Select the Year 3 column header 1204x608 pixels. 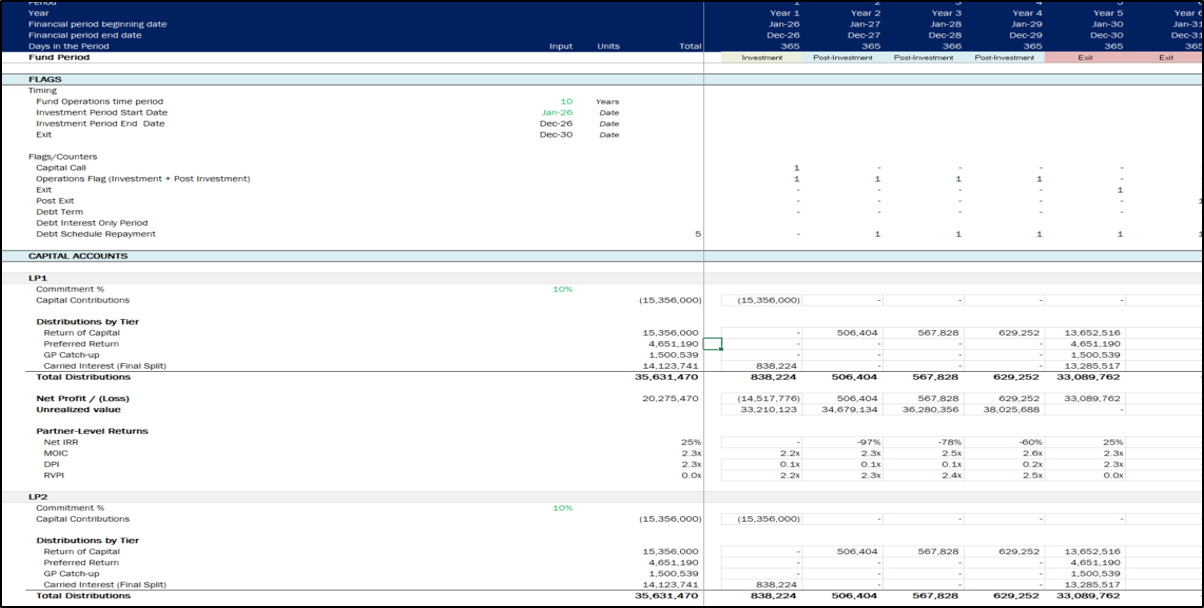pos(945,13)
